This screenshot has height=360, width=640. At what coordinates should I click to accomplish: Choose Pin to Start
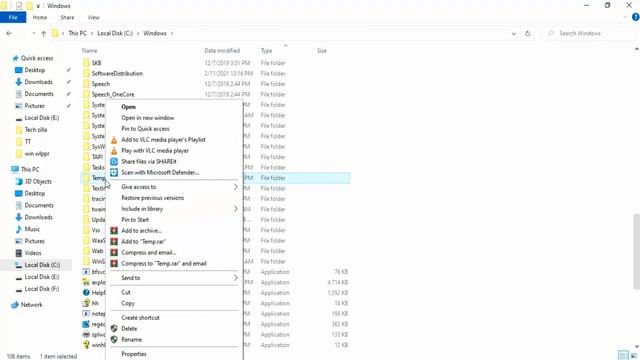tap(135, 220)
